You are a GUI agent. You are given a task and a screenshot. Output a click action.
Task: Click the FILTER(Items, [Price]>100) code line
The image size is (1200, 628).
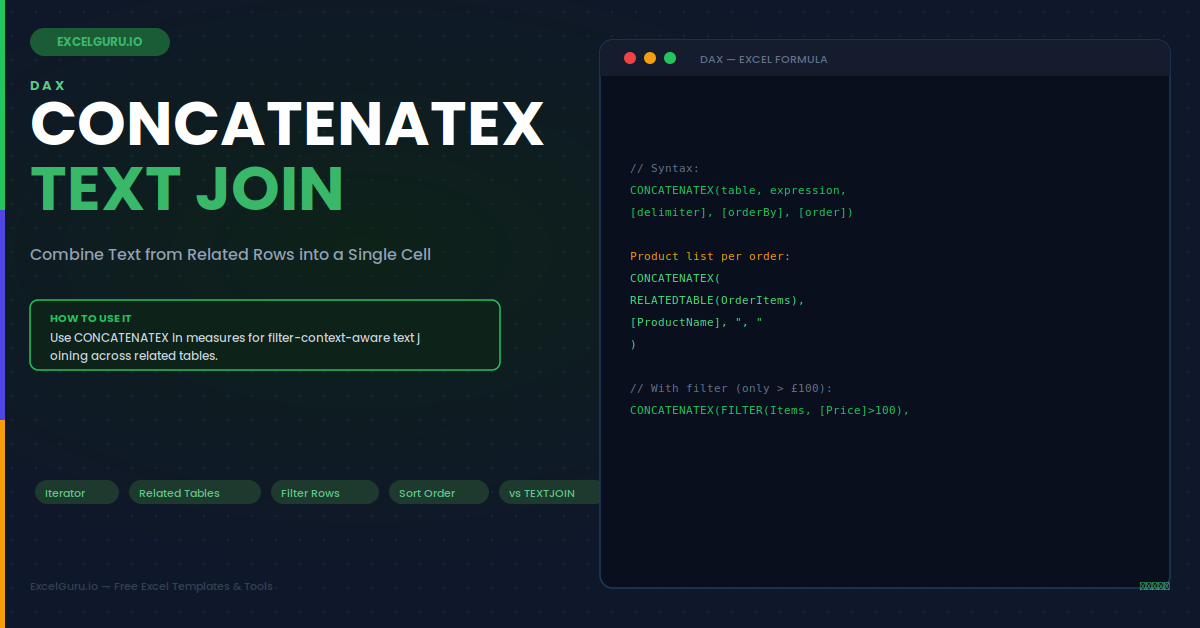pyautogui.click(x=770, y=410)
